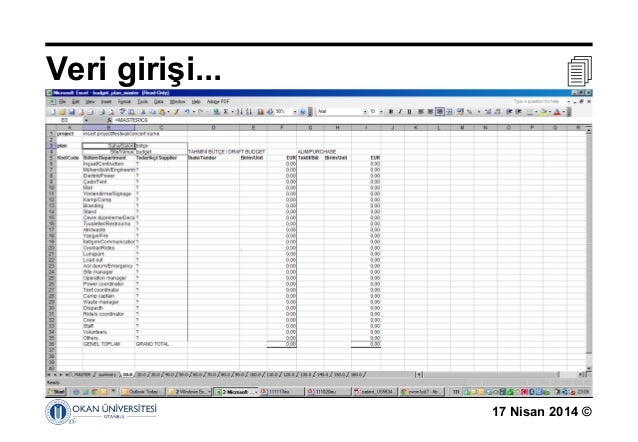Open the Format menu

tap(124, 101)
